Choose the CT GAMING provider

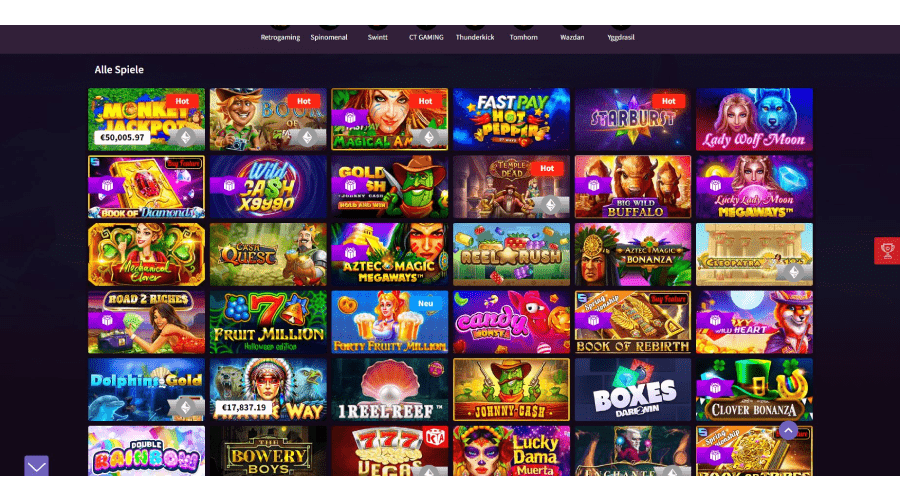(426, 37)
